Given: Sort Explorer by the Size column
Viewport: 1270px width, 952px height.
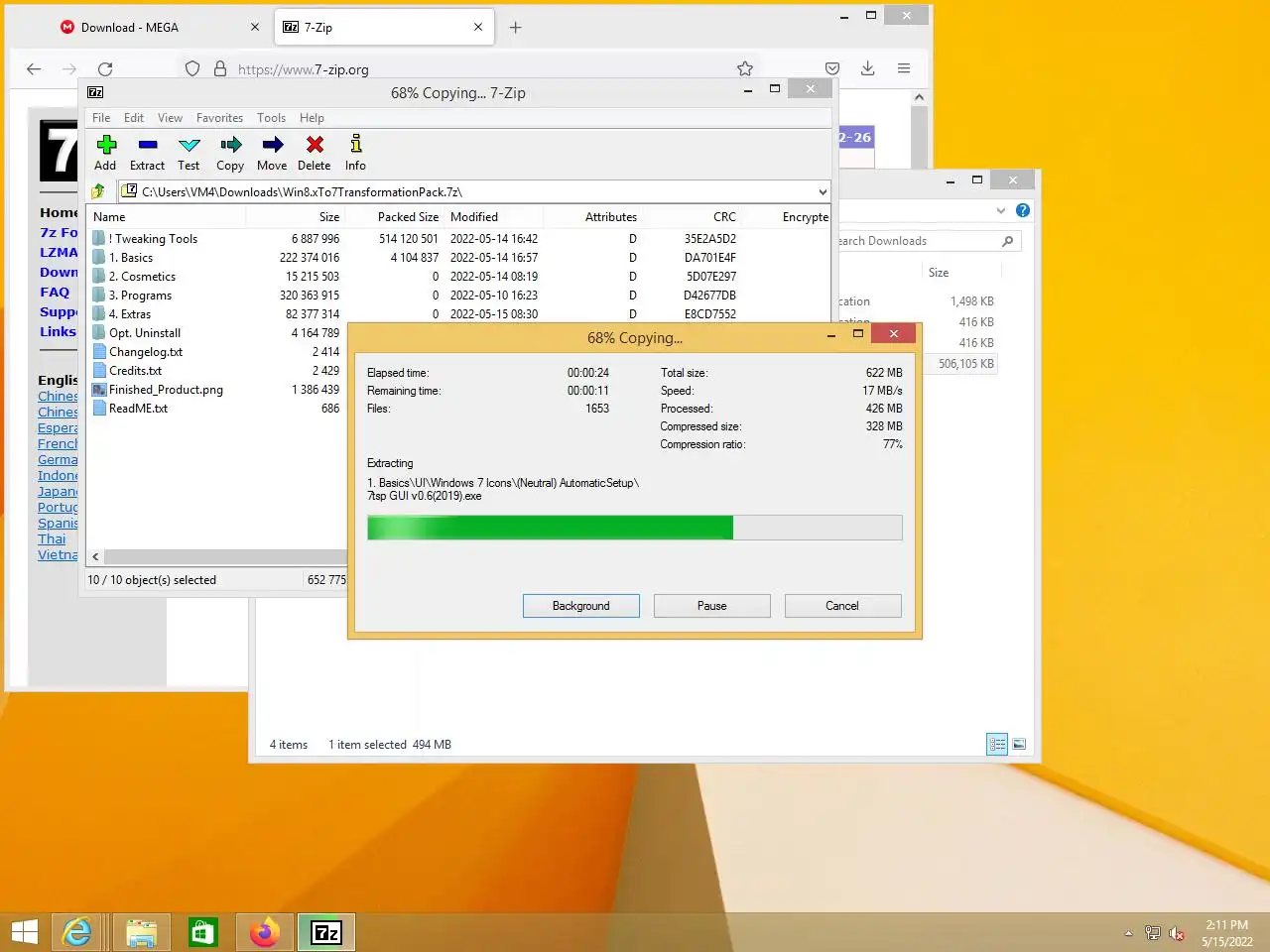Looking at the screenshot, I should click(x=939, y=272).
